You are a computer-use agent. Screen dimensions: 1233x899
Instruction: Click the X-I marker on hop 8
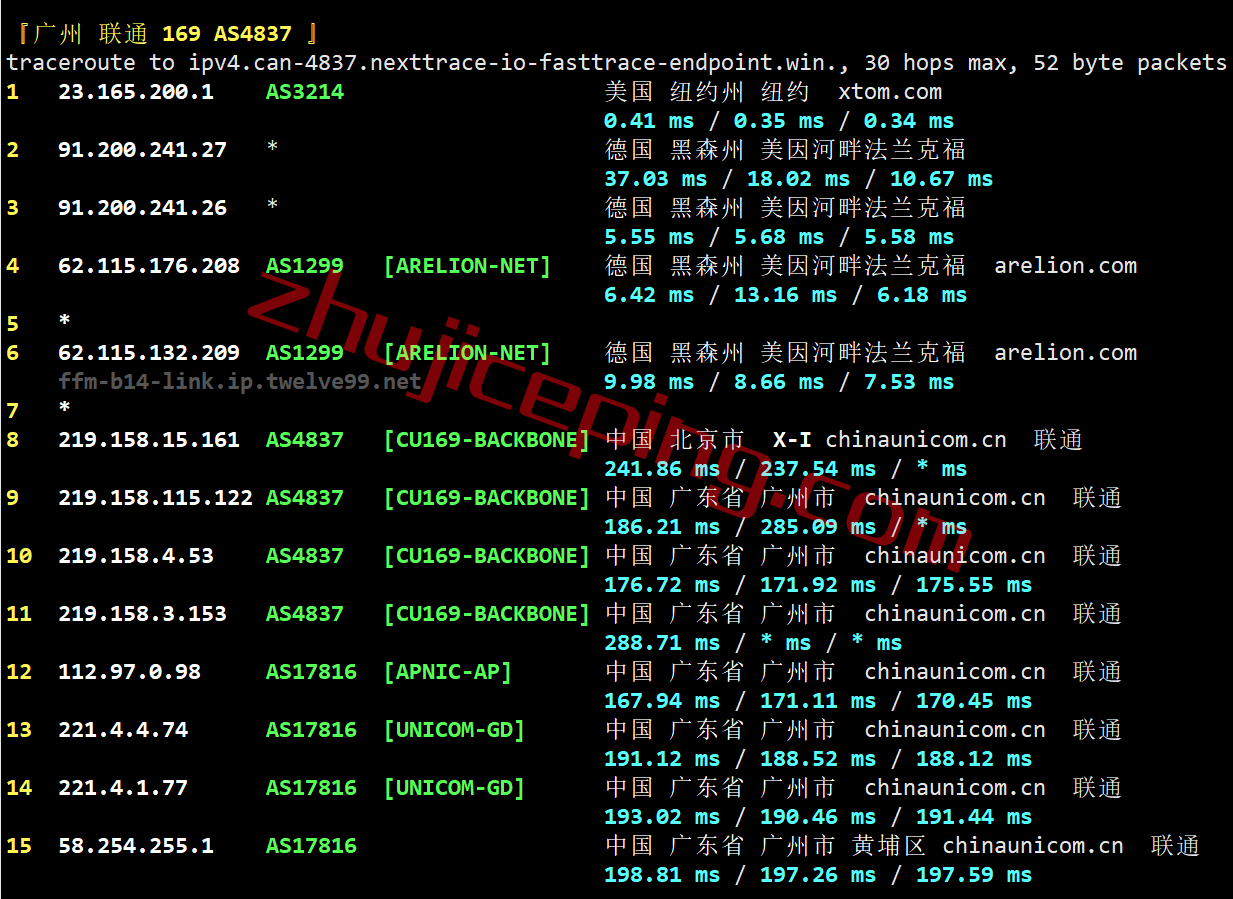(x=792, y=440)
